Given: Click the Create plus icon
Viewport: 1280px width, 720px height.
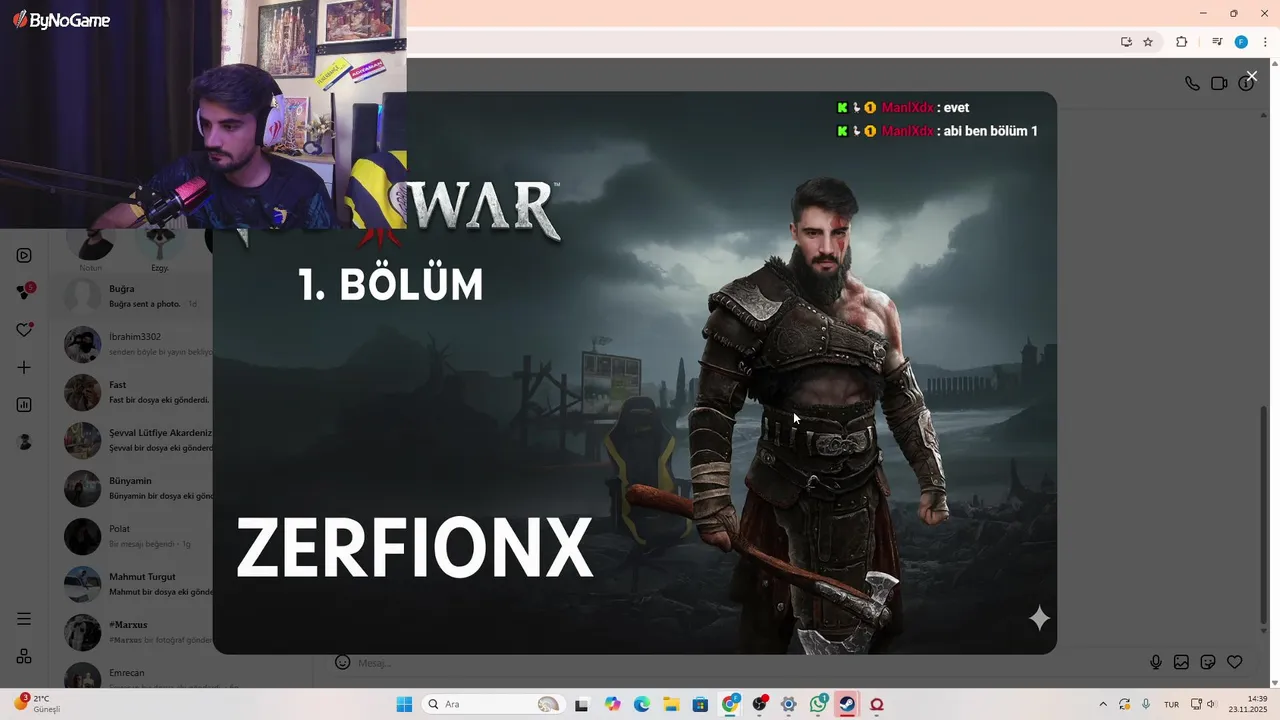Looking at the screenshot, I should (x=24, y=367).
